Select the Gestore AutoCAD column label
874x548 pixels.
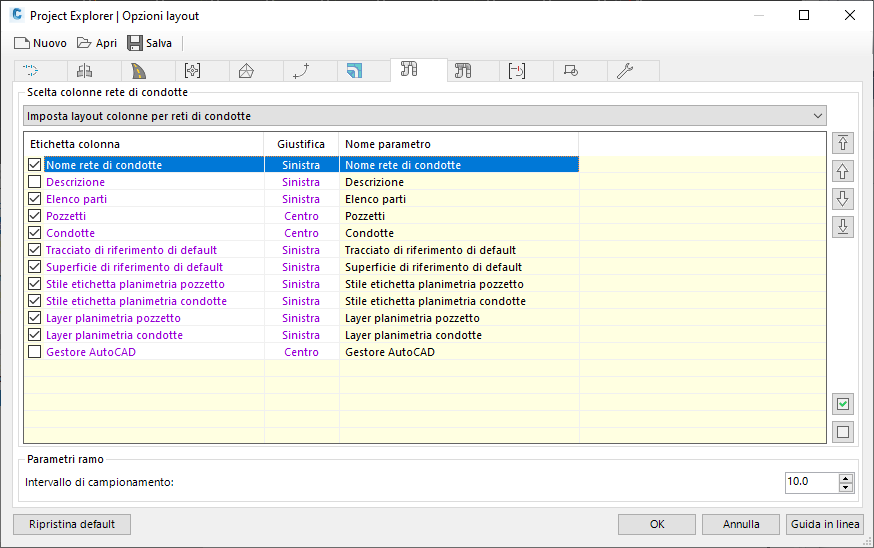91,352
